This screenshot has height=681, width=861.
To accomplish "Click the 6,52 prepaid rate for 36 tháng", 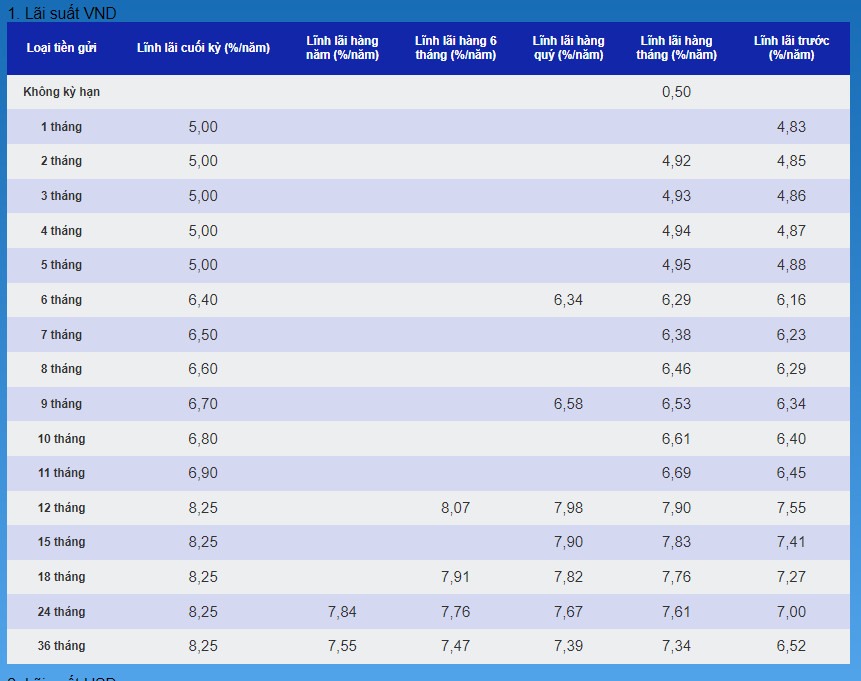I will click(791, 646).
